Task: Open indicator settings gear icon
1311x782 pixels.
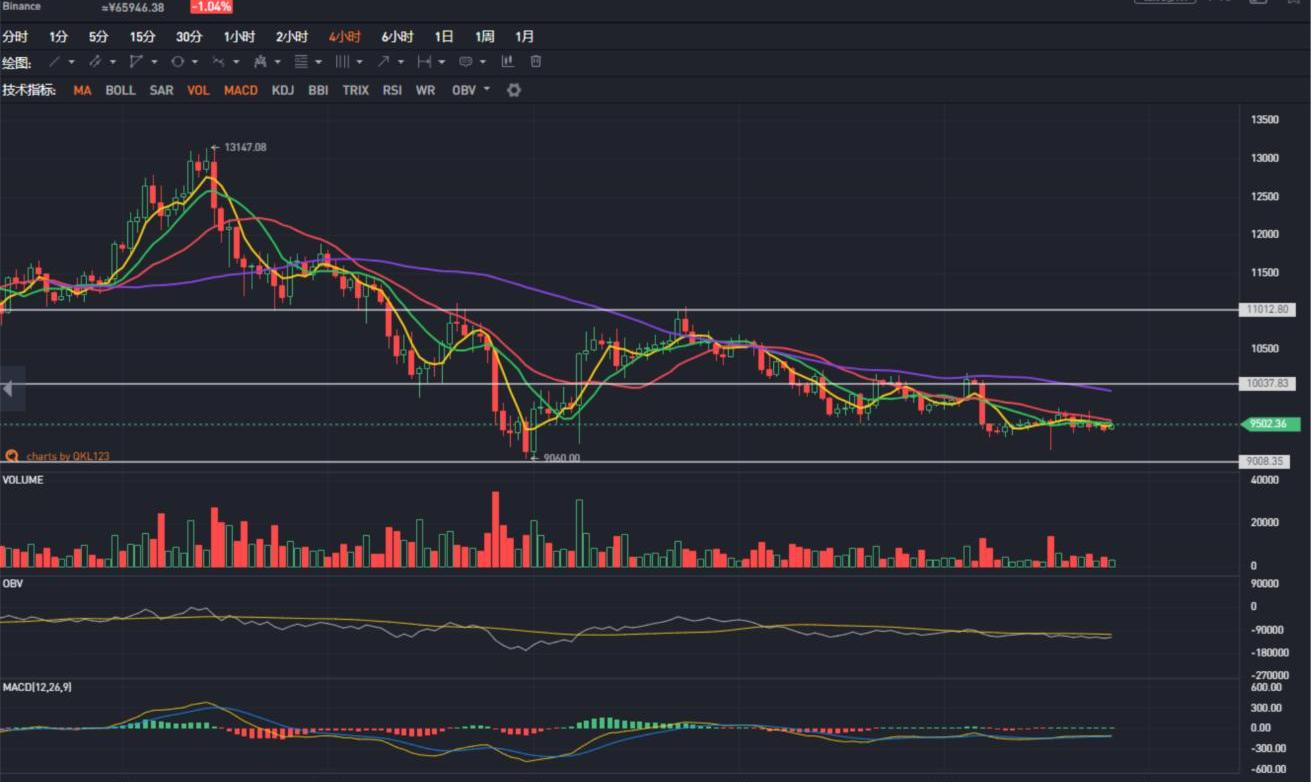Action: point(514,90)
